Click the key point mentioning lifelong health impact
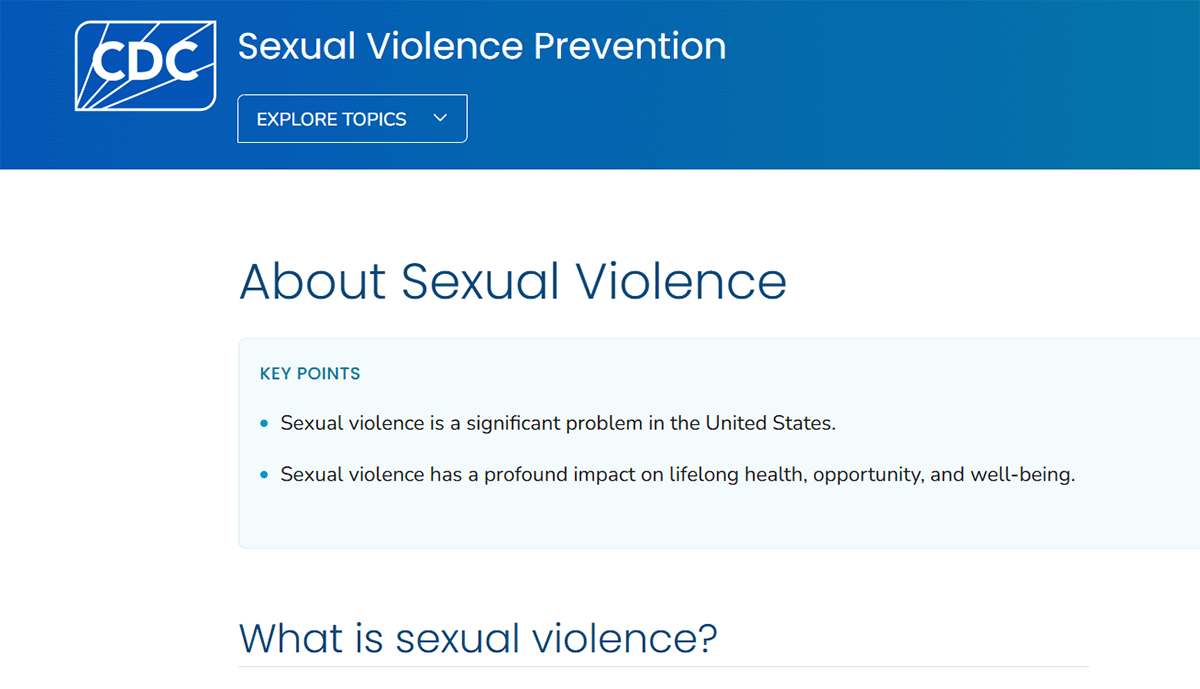Image resolution: width=1200 pixels, height=689 pixels. (676, 474)
